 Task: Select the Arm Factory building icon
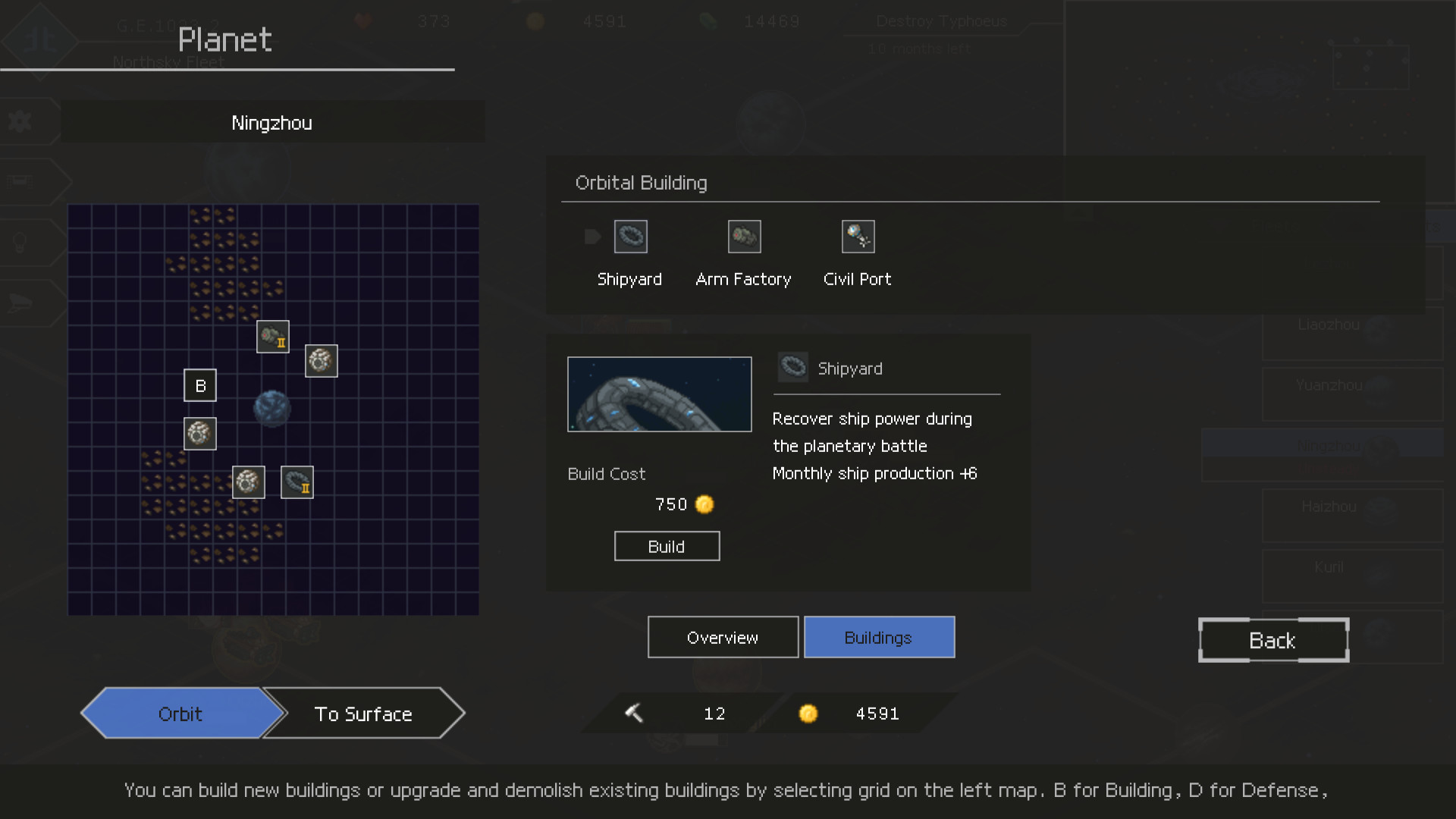point(743,237)
